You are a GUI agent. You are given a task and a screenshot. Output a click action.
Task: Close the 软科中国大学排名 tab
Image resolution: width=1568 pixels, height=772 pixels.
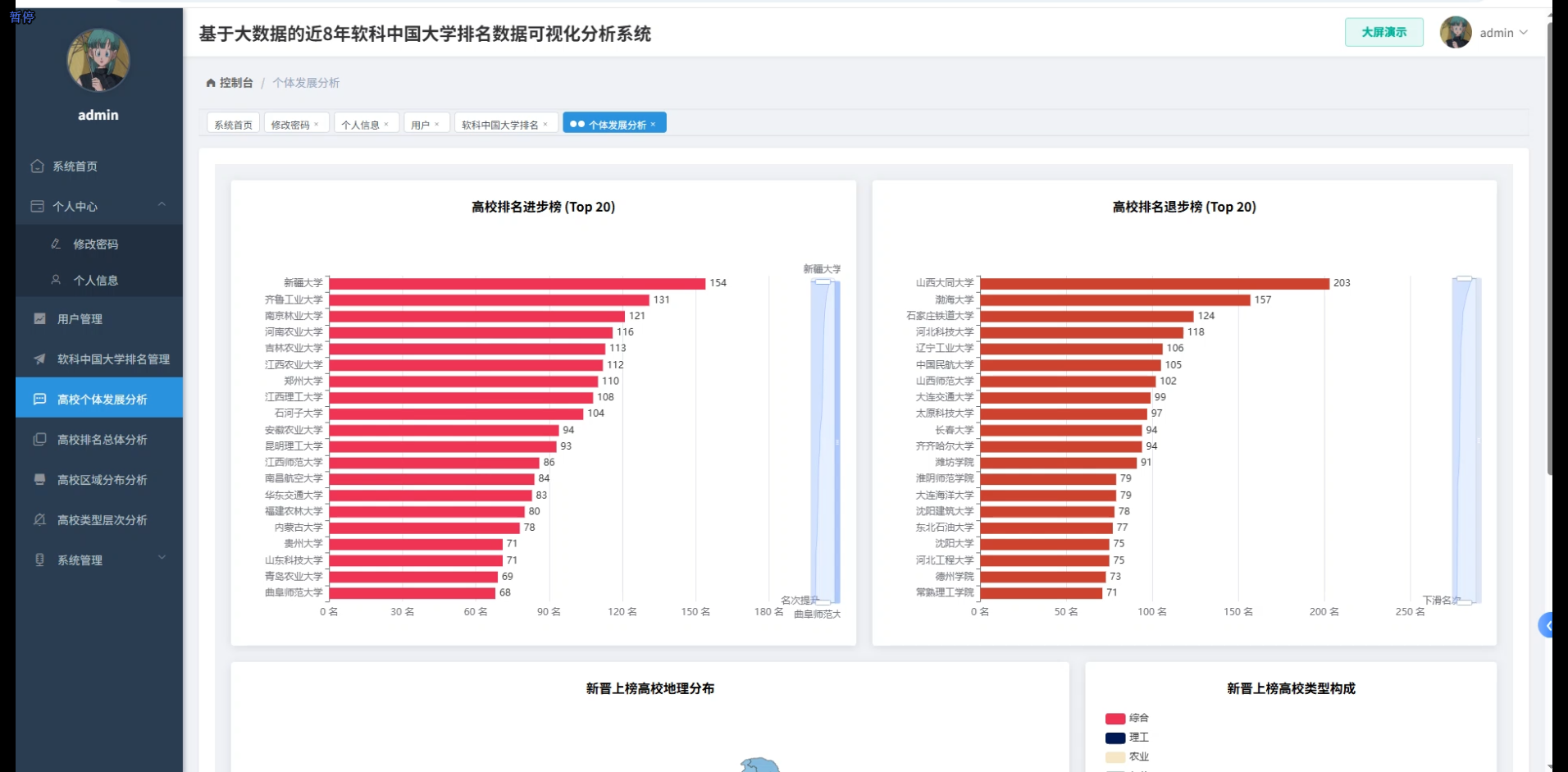tap(545, 125)
